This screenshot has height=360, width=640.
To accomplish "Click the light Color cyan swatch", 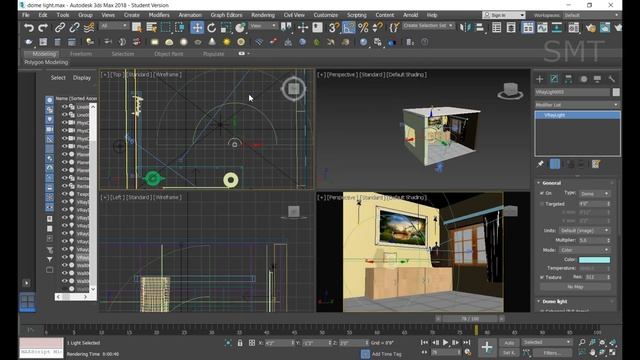I will [594, 260].
